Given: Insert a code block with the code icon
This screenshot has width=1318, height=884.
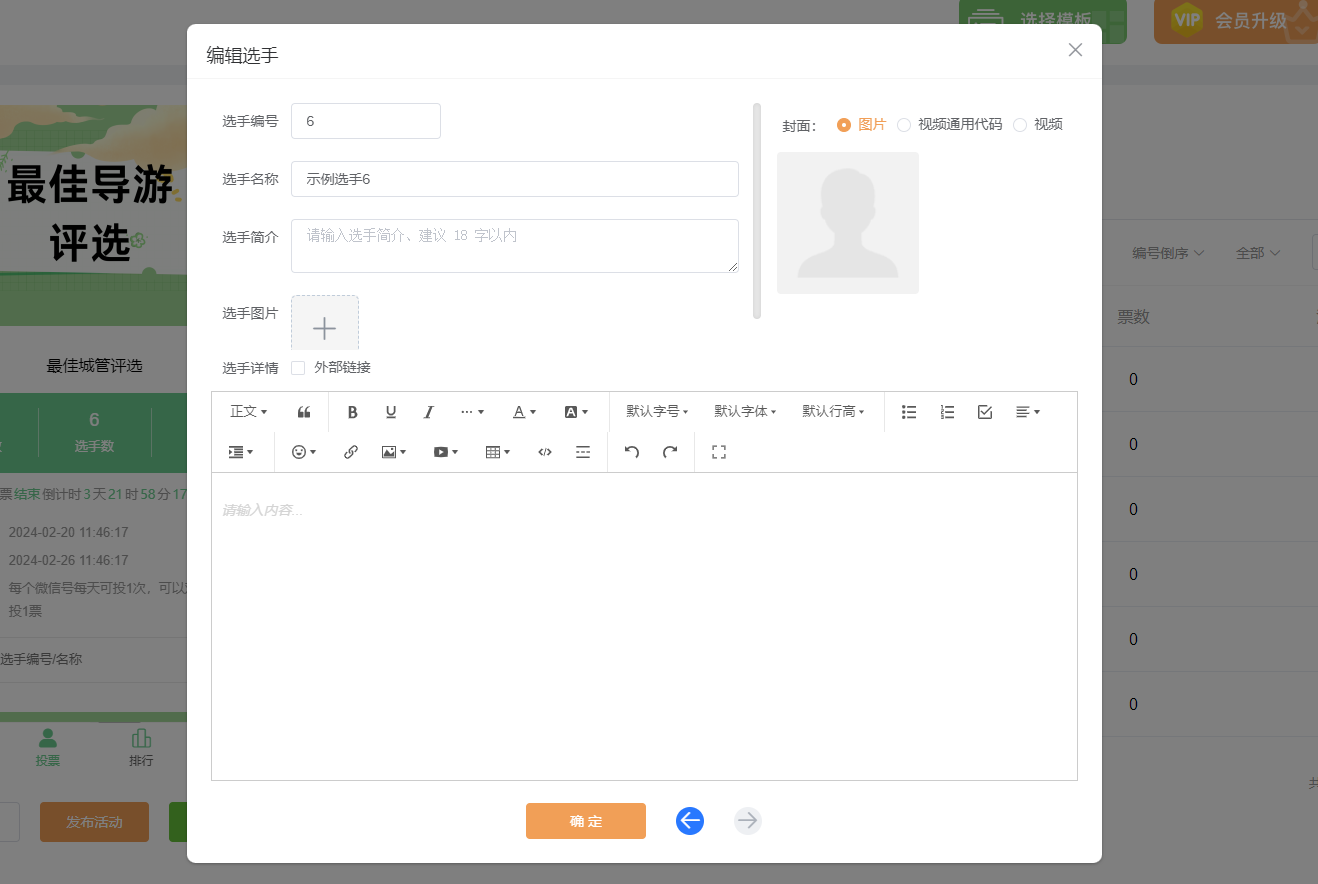Looking at the screenshot, I should [545, 452].
